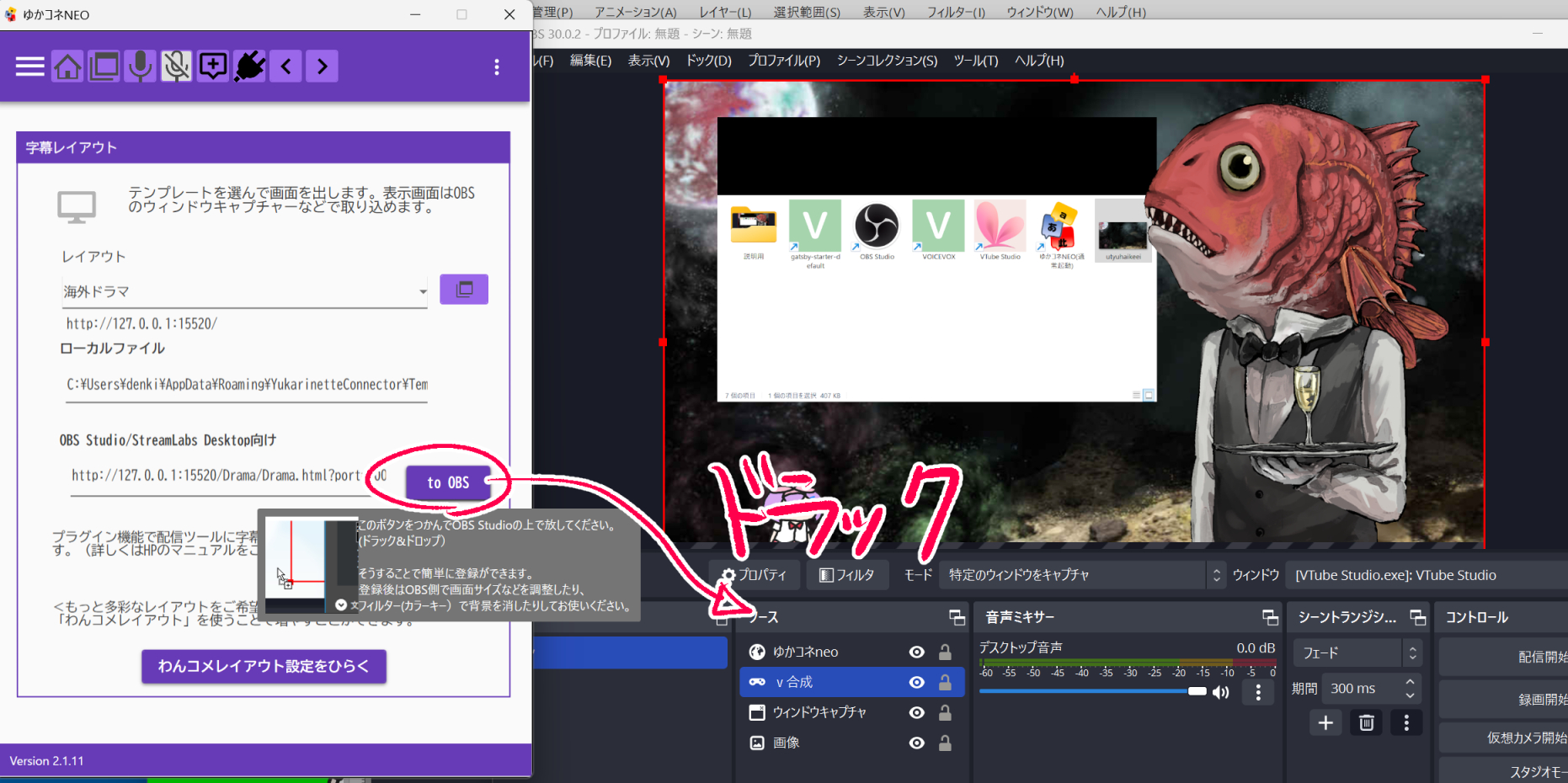The height and width of the screenshot is (783, 1568).
Task: Open 選択範囲(S) menu in the background app
Action: point(807,12)
